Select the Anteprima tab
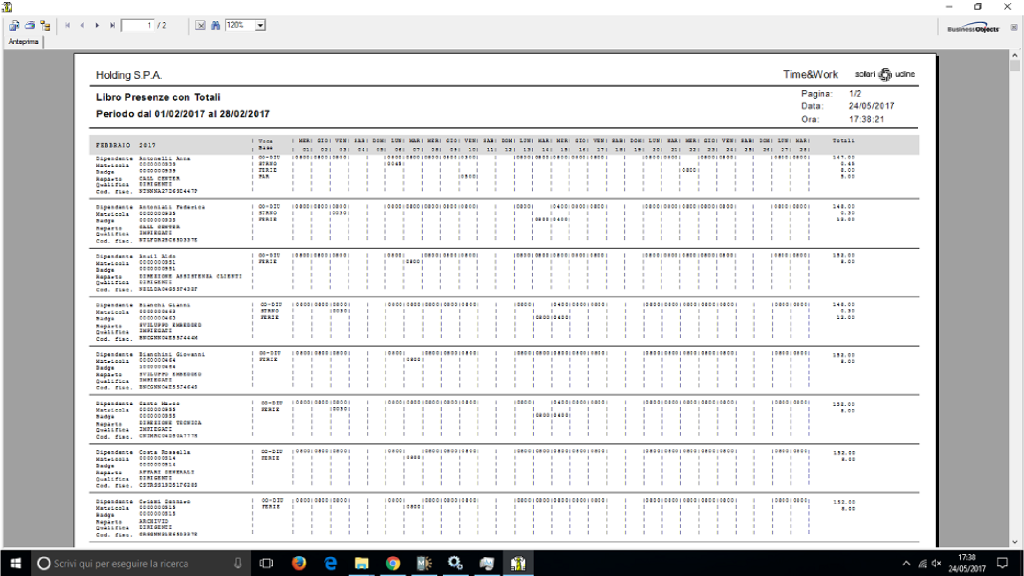This screenshot has width=1024, height=576. coord(23,41)
